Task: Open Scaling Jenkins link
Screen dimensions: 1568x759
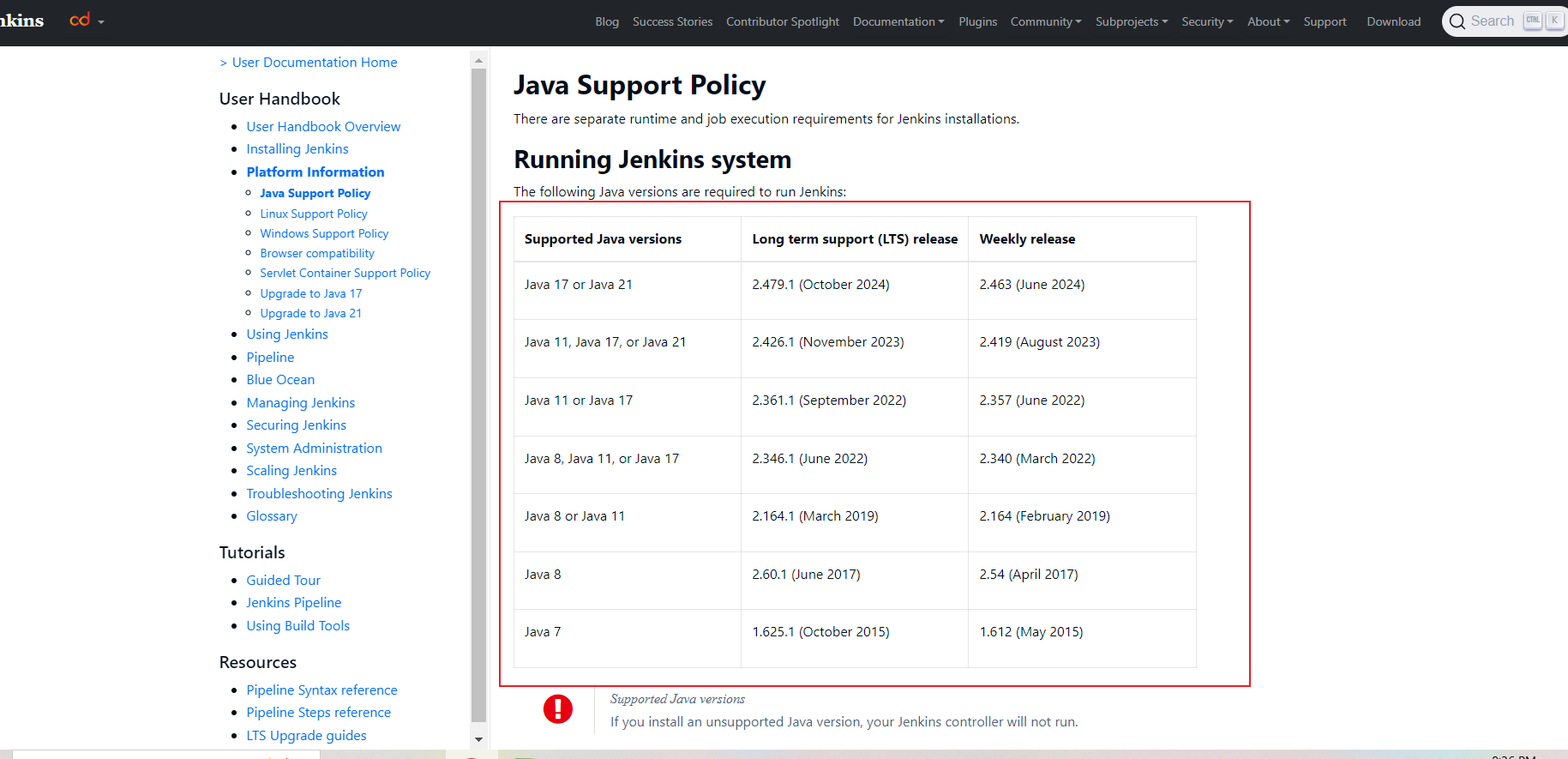Action: tap(291, 471)
